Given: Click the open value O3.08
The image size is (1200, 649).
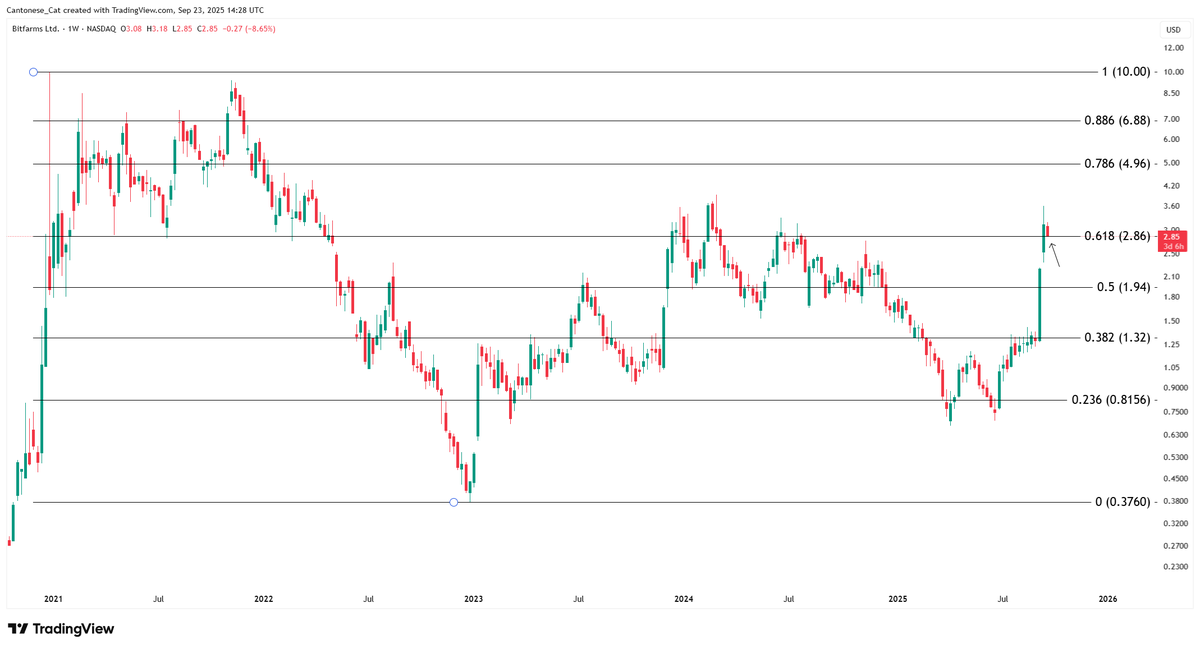Looking at the screenshot, I should coord(132,29).
